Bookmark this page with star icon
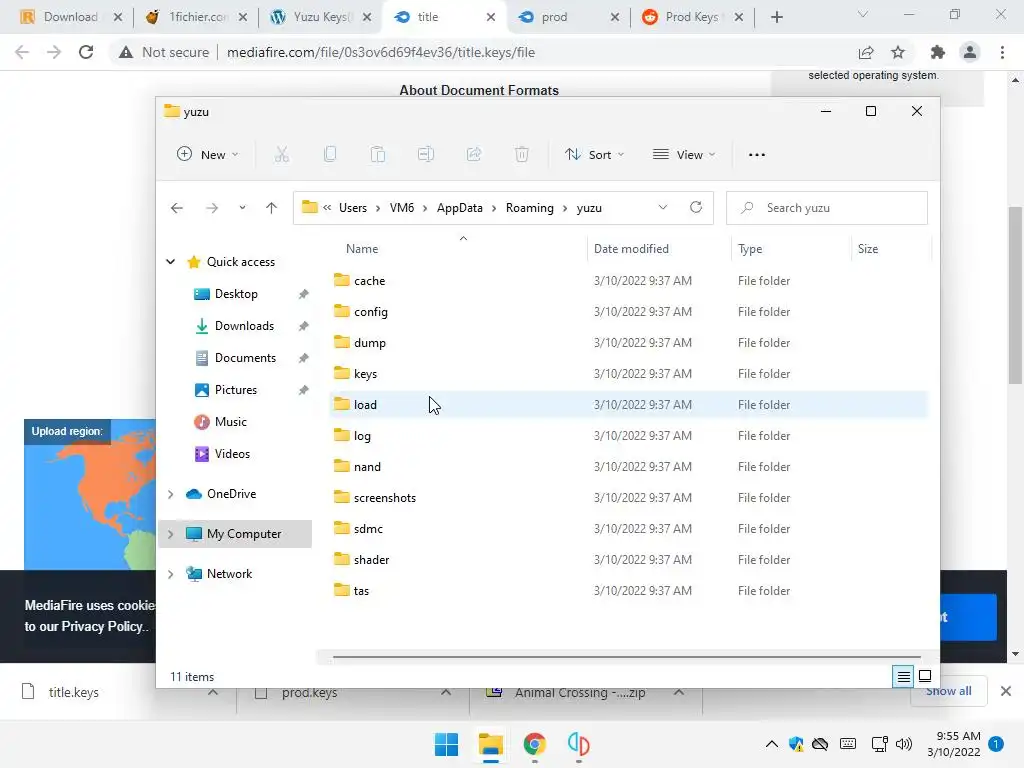This screenshot has width=1024, height=768. click(898, 52)
